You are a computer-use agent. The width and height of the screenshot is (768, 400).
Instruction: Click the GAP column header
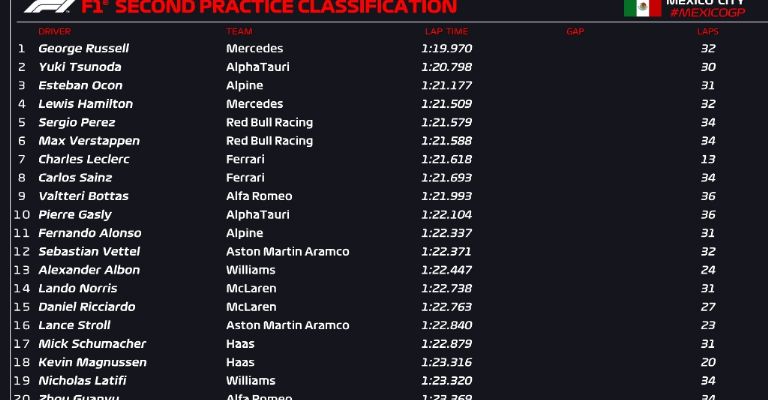575,32
